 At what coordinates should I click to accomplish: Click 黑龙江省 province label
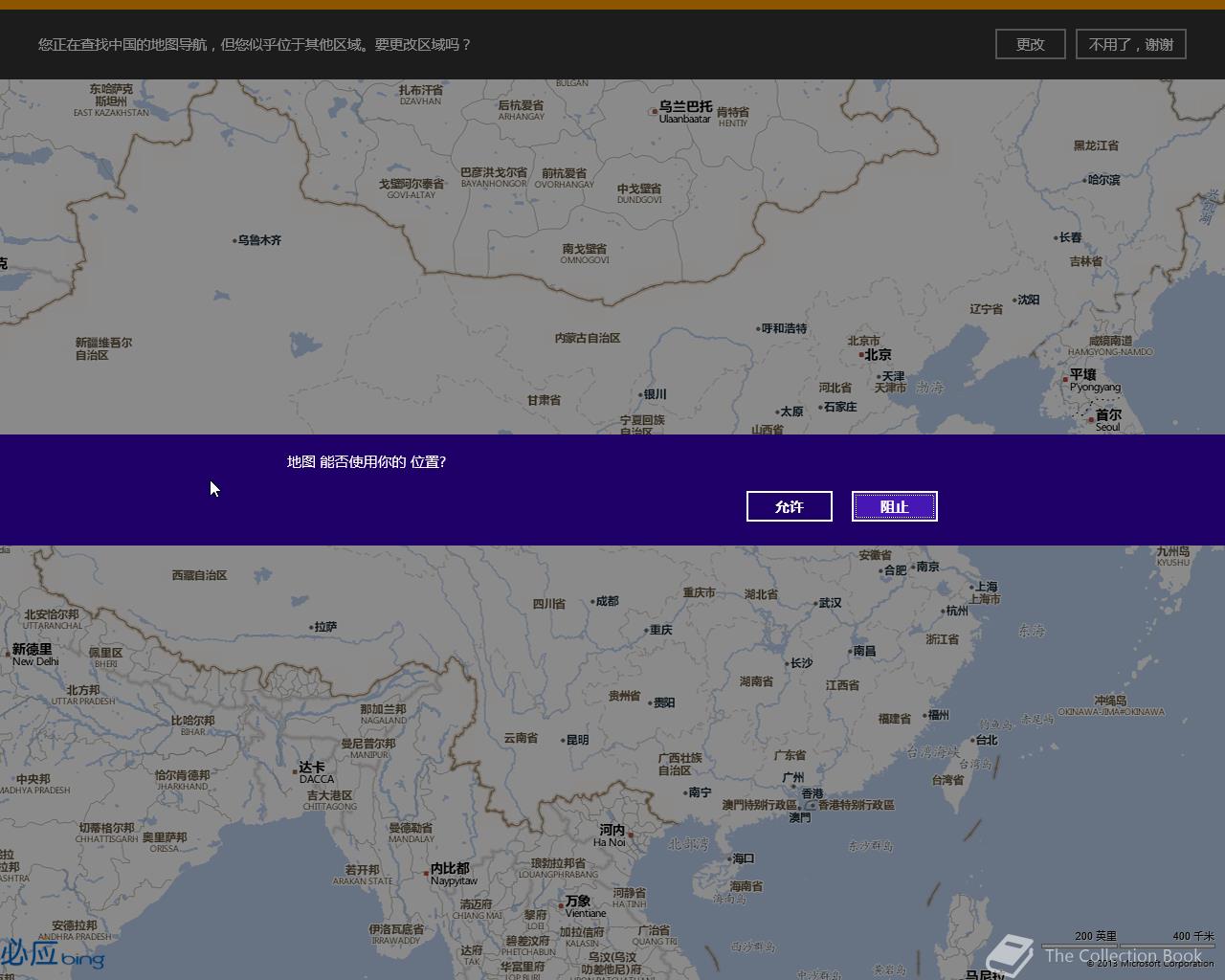[1096, 145]
